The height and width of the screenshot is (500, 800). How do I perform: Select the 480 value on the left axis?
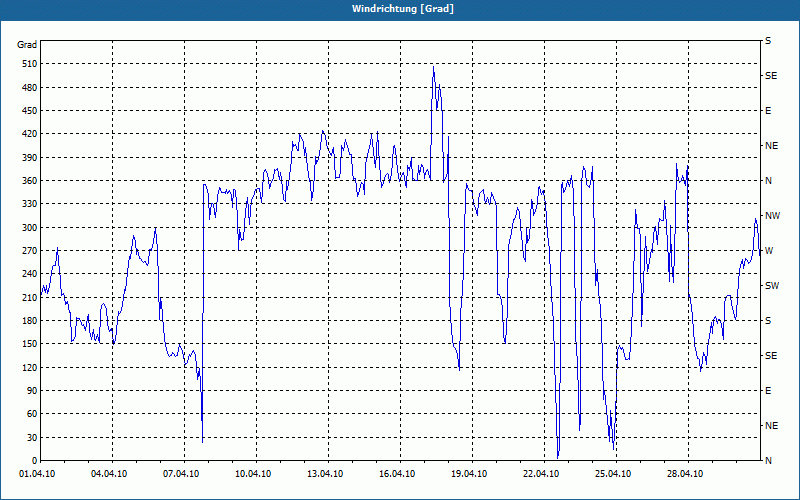click(x=30, y=88)
